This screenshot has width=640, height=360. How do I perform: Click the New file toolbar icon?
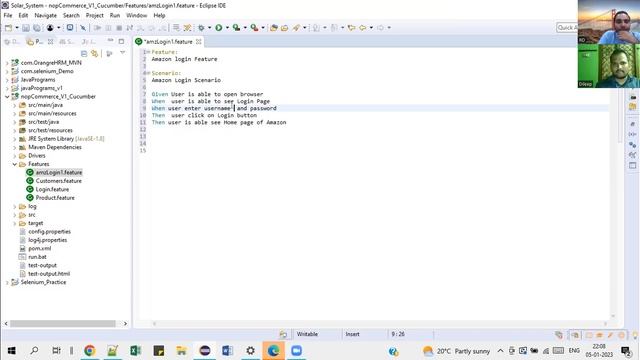pyautogui.click(x=8, y=28)
